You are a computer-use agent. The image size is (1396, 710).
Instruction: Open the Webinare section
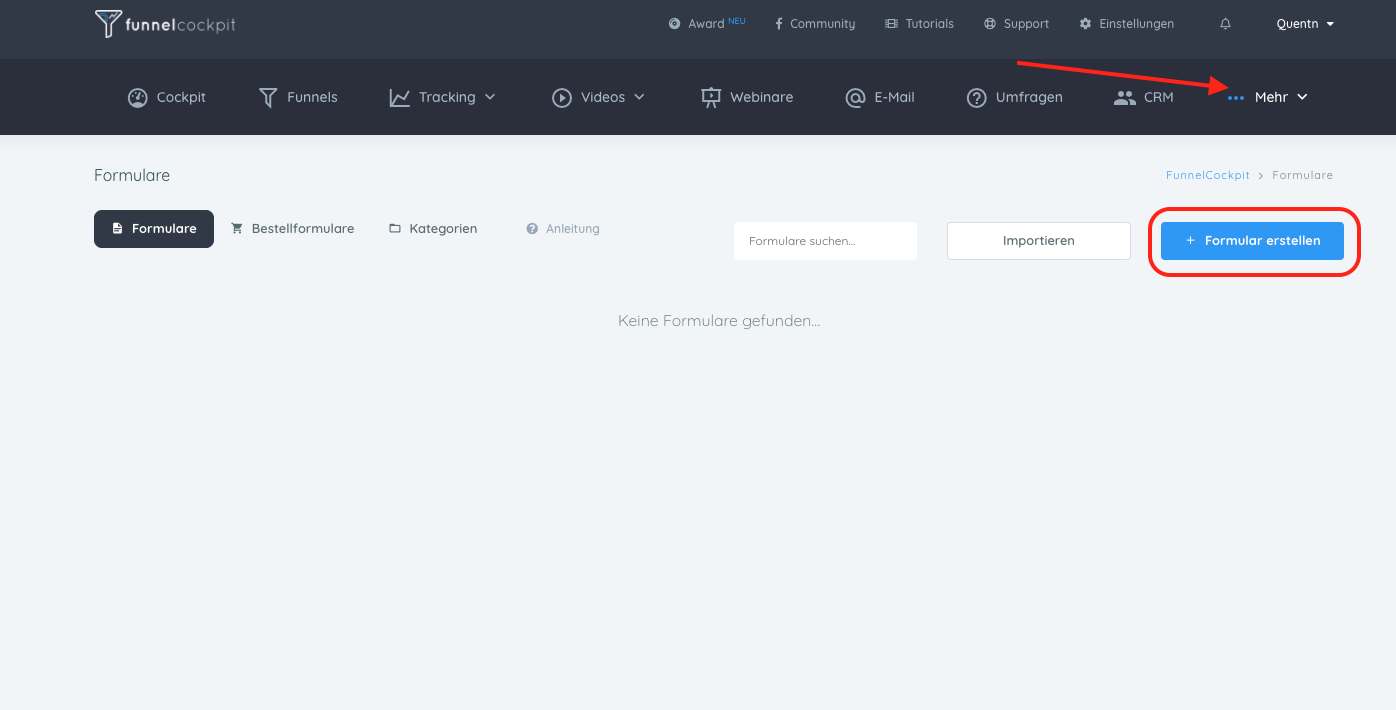point(747,97)
